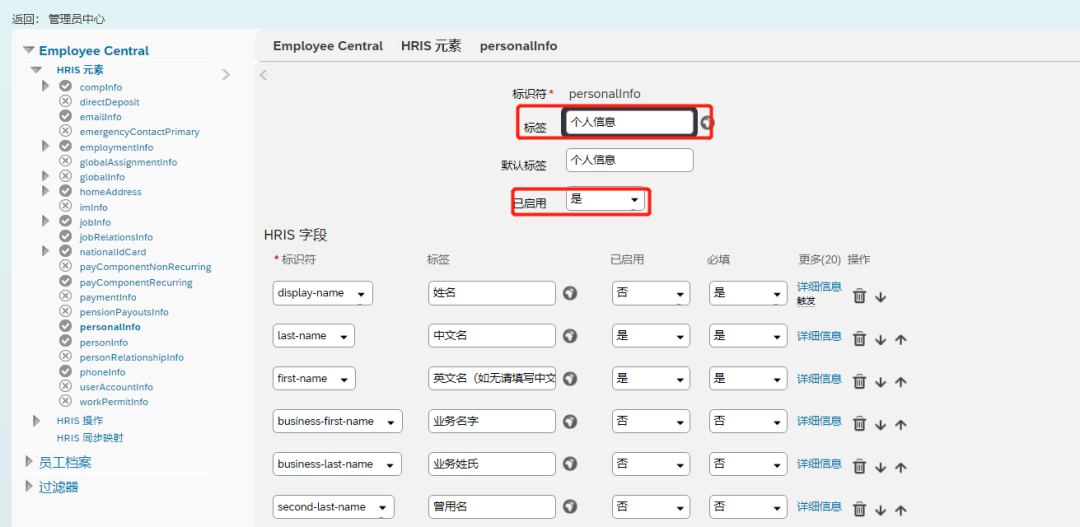Click the 更多(20) column header

pos(820,260)
